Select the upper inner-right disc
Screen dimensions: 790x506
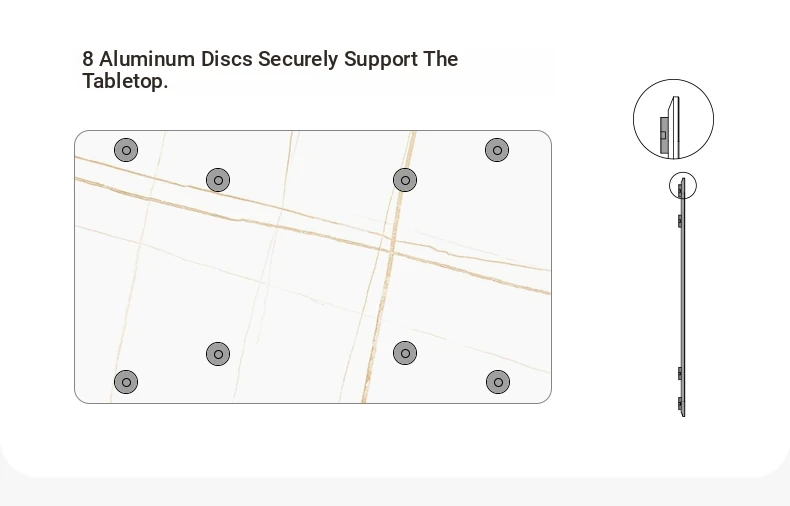pos(405,180)
